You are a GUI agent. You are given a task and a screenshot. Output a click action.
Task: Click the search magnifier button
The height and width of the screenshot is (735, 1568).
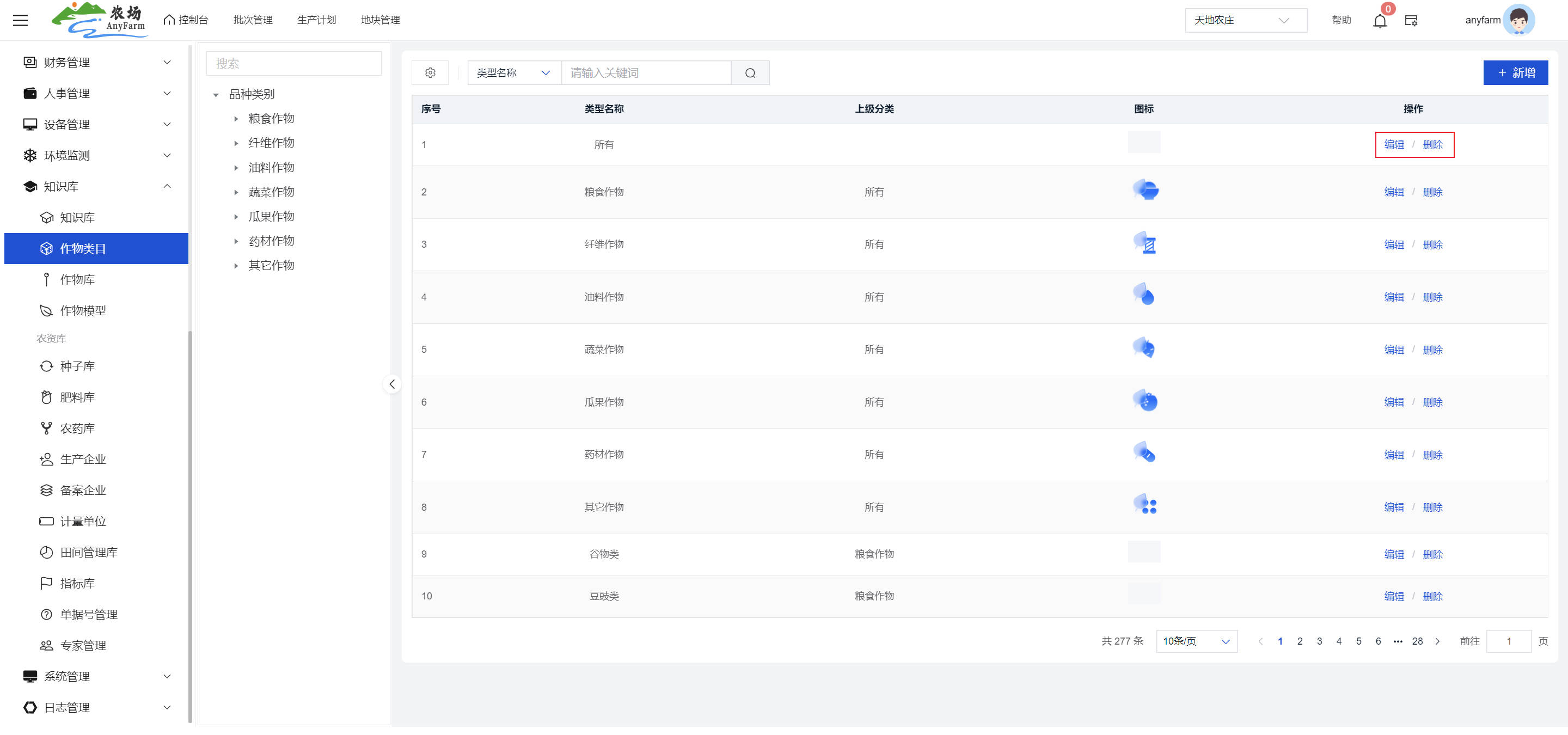[x=750, y=73]
